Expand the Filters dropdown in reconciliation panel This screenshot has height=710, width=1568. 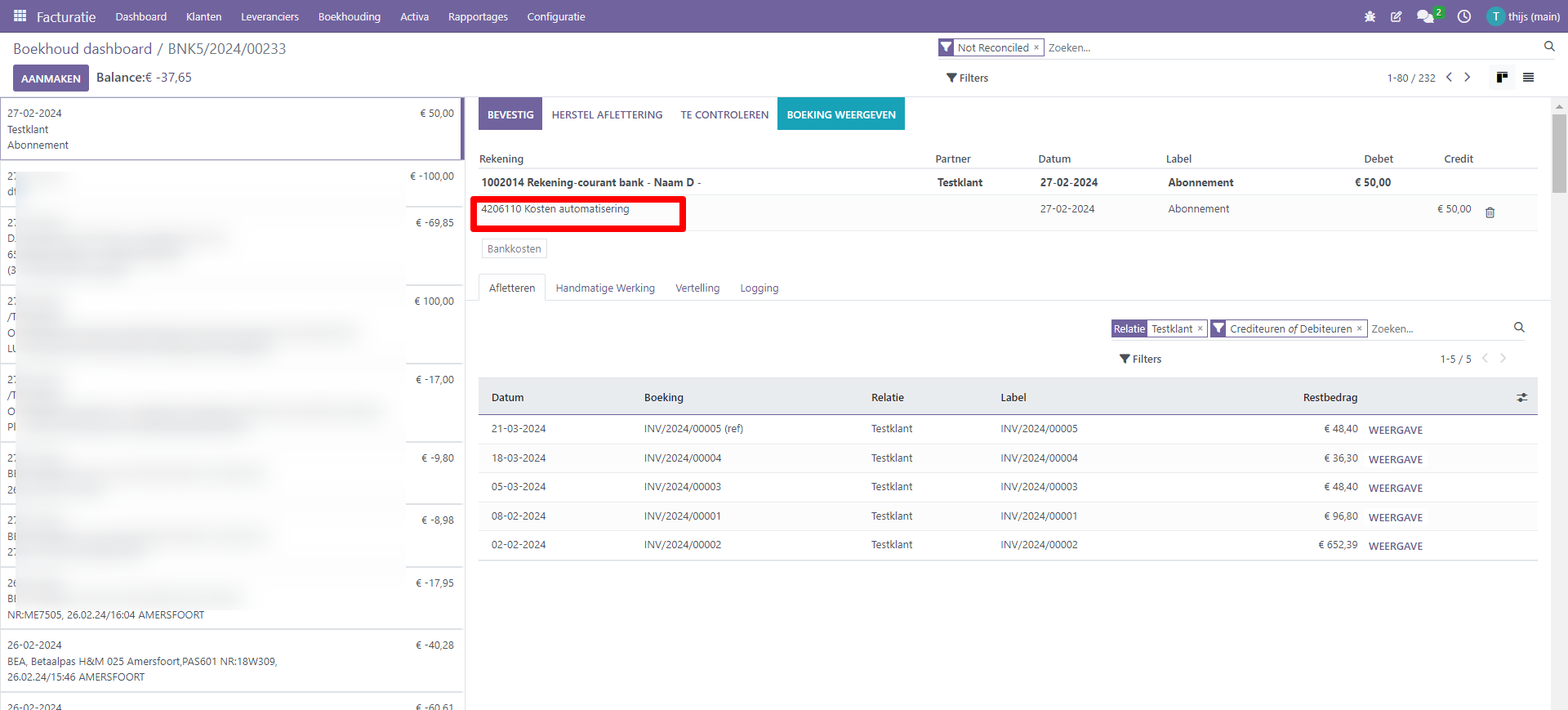(x=1141, y=359)
